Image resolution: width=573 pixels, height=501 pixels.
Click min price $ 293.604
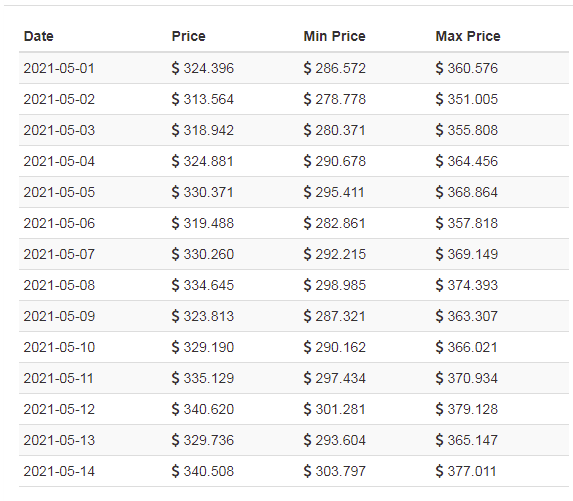pyautogui.click(x=334, y=440)
